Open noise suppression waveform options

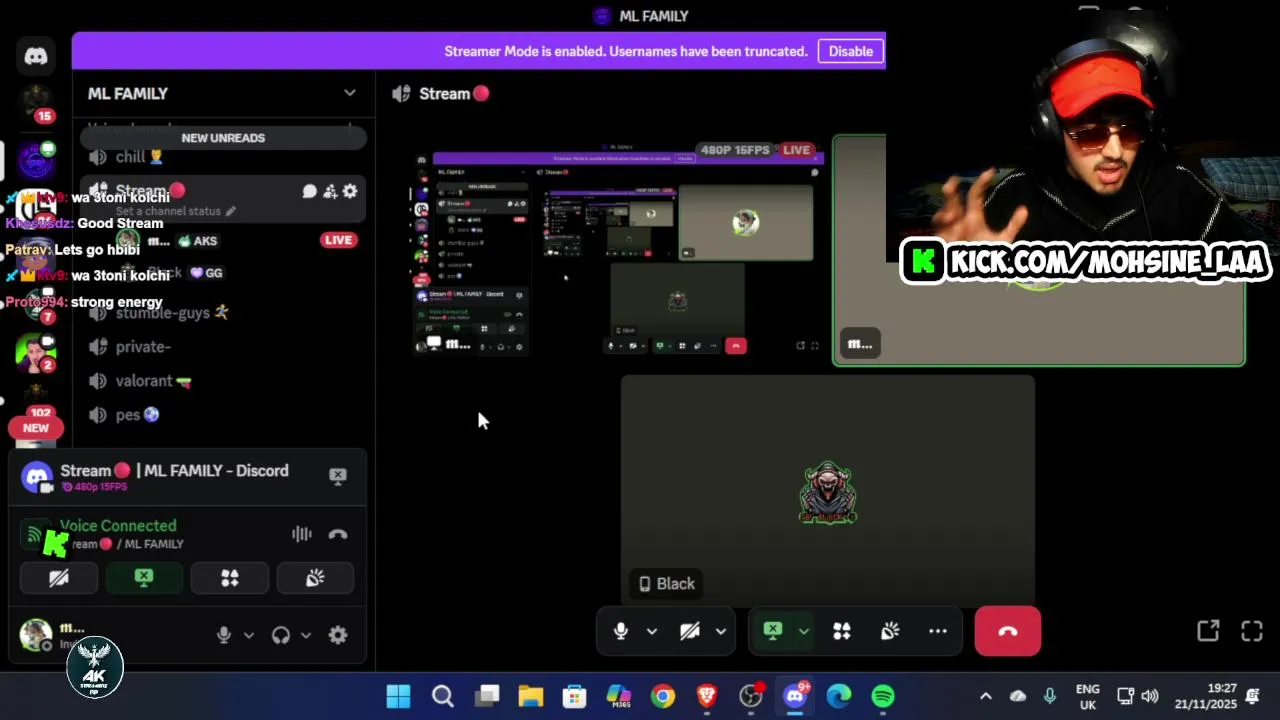(302, 534)
